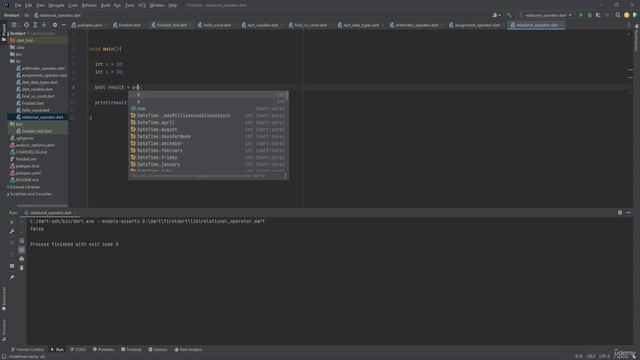Screen dimensions: 640x360
Task: Open Version Control tool window button
Action: [27, 349]
